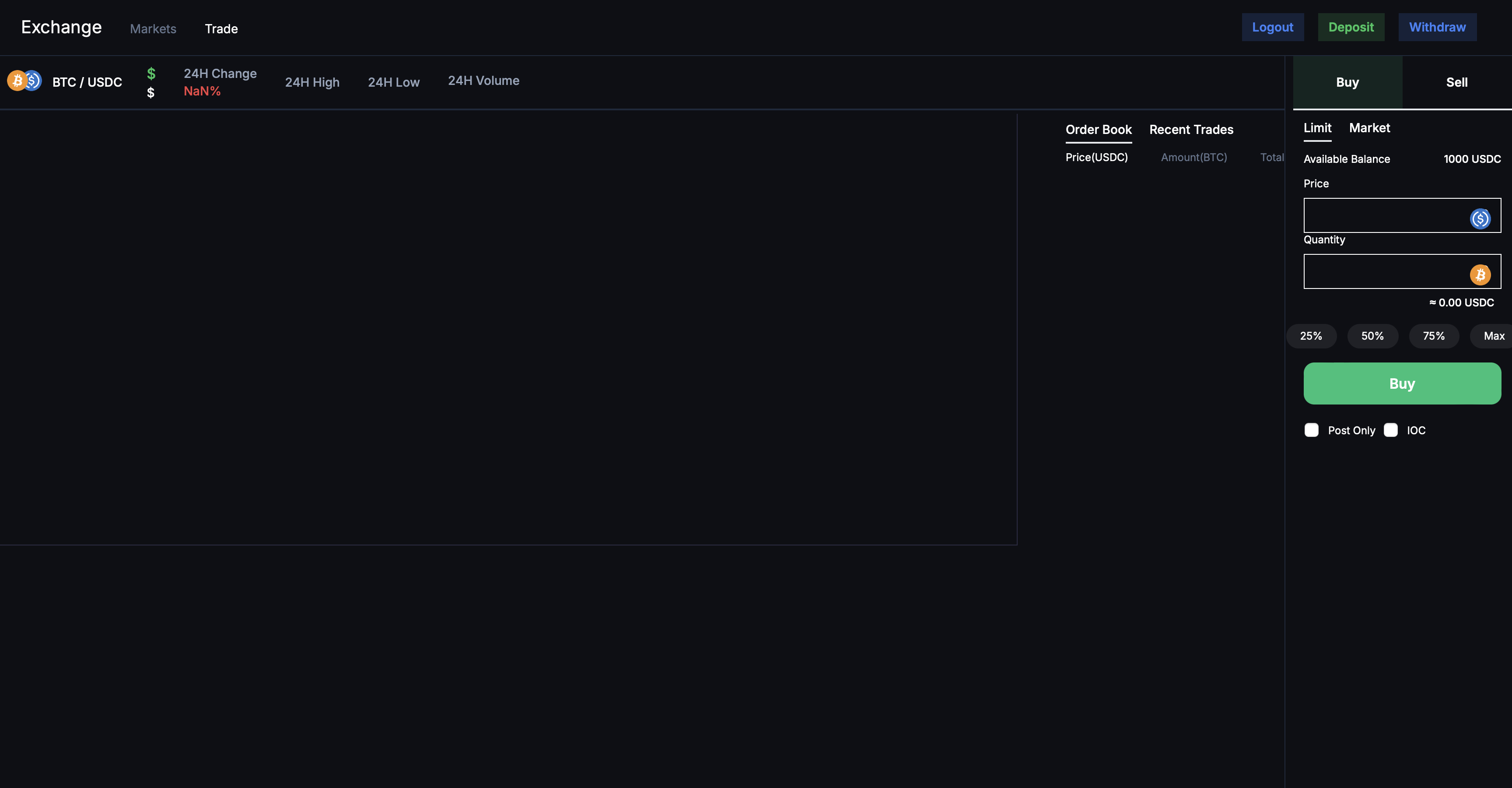Viewport: 1512px width, 788px height.
Task: Click the green dollar sign price
Action: click(x=151, y=74)
